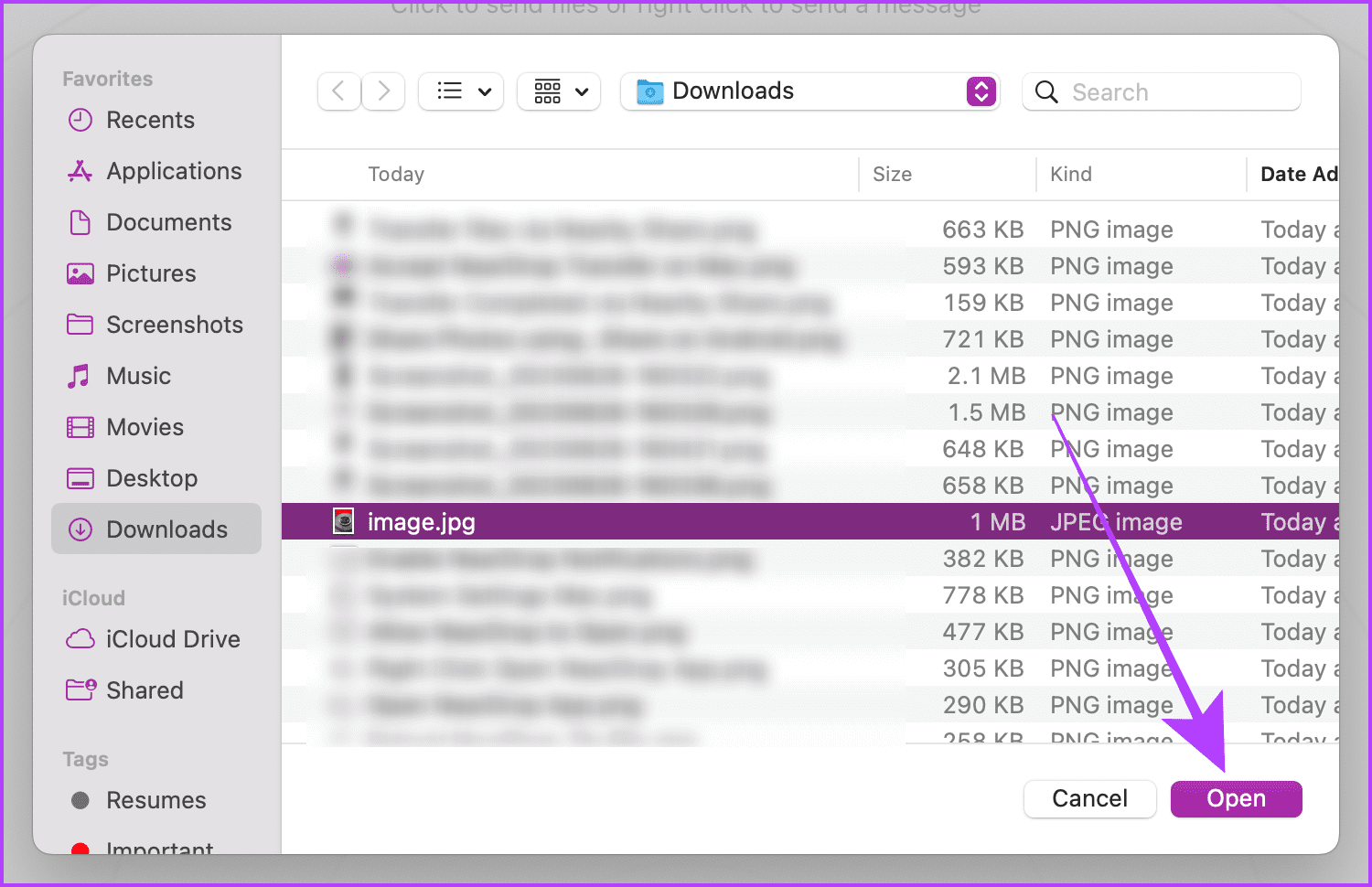This screenshot has width=1372, height=887.
Task: Select the 778 KB PNG file row
Action: tap(810, 595)
